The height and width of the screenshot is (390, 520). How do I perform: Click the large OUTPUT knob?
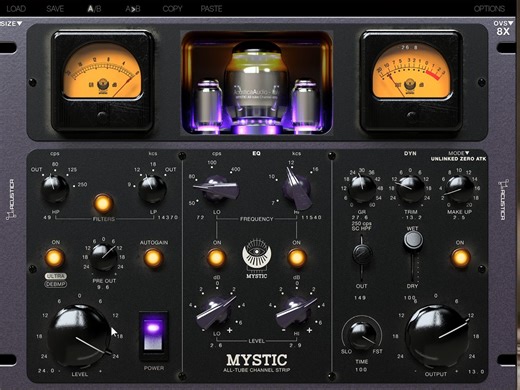(x=437, y=336)
